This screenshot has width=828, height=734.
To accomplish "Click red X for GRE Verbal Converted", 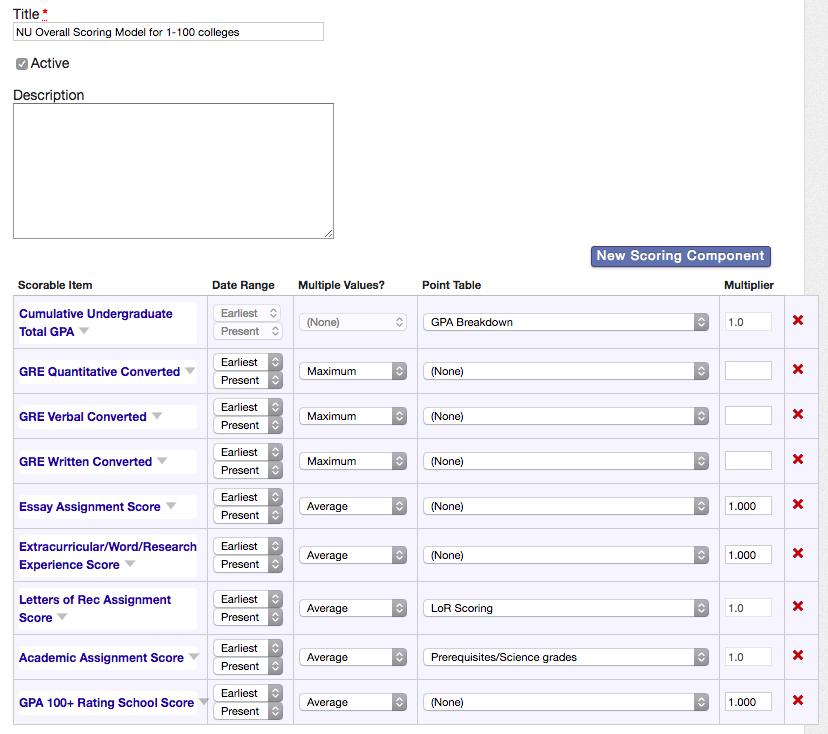I will [797, 415].
